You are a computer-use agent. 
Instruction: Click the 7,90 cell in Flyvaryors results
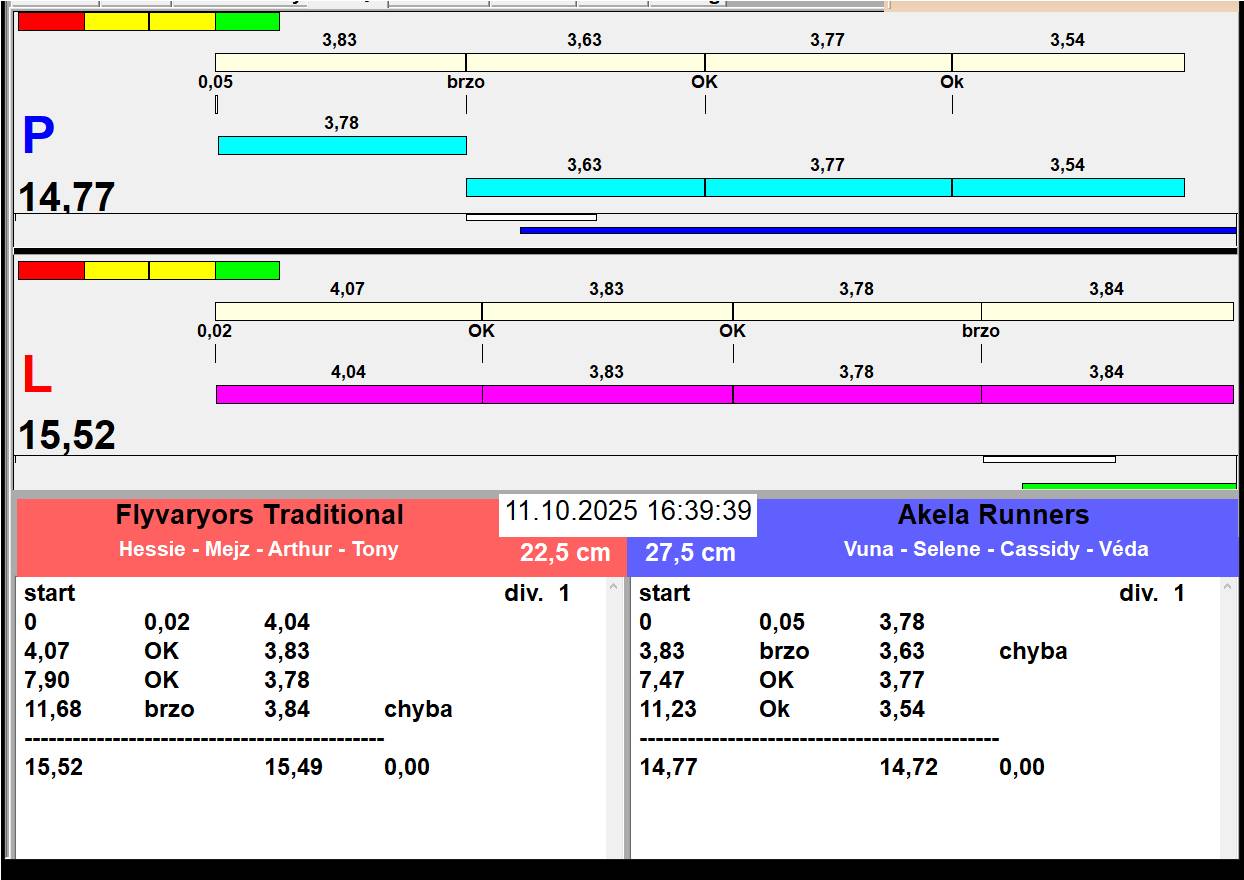click(x=47, y=680)
